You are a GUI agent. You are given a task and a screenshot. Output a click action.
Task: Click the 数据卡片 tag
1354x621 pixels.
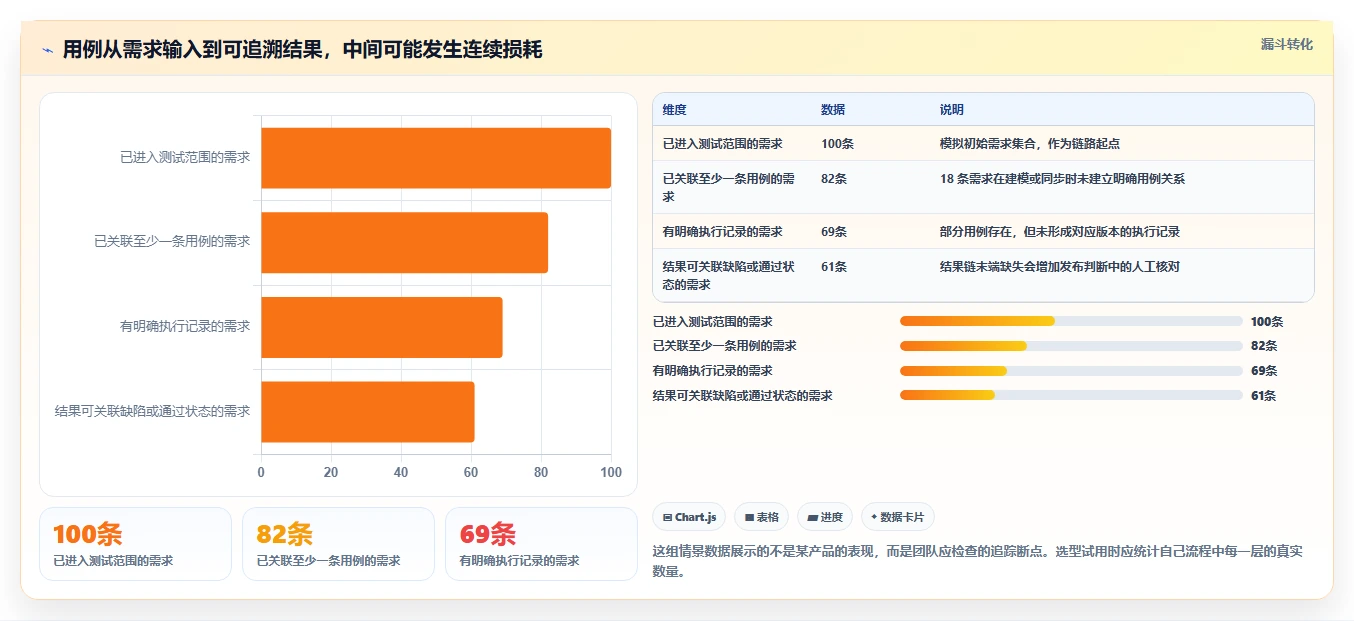897,517
